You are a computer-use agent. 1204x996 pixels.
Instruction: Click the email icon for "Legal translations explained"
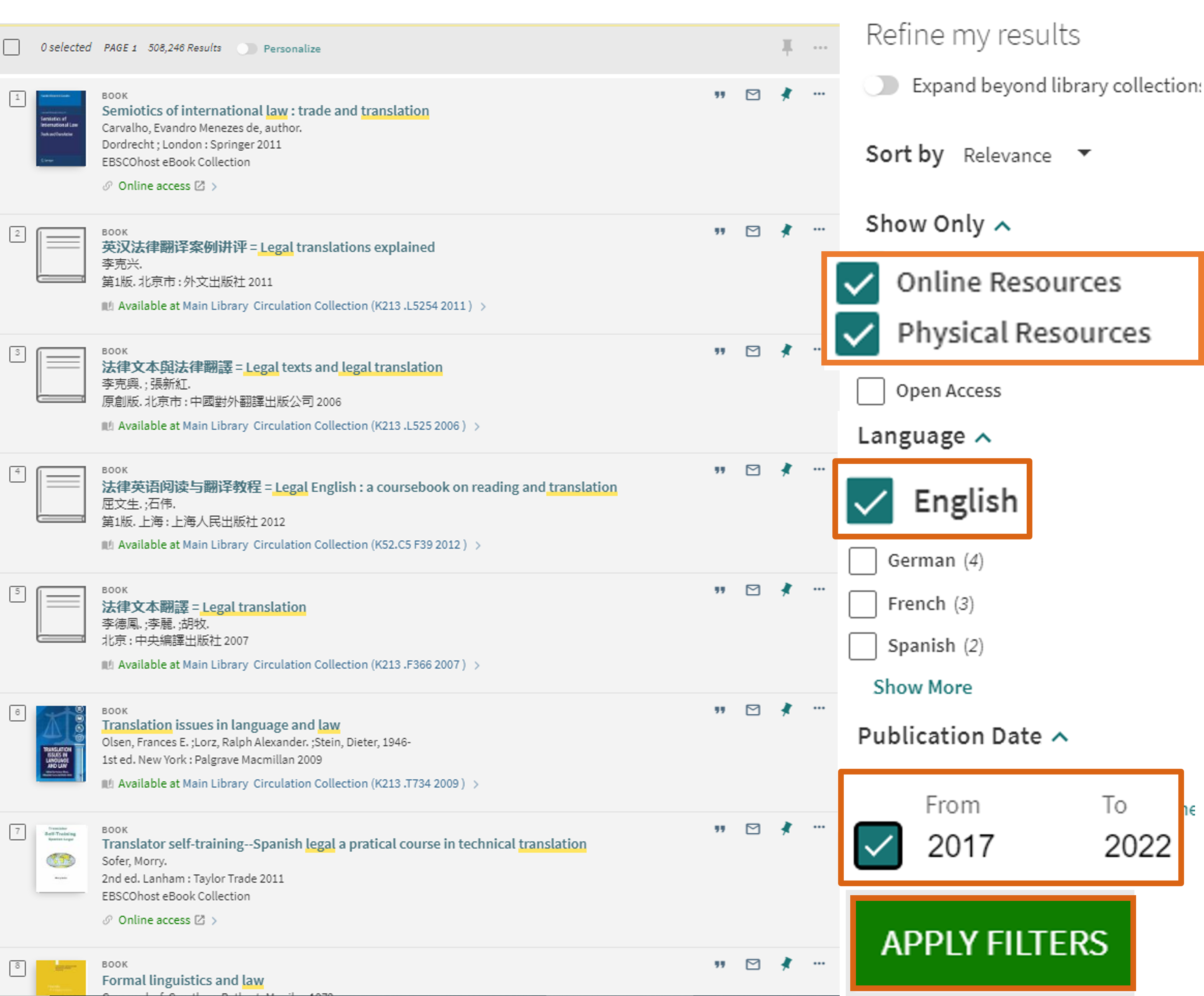click(x=752, y=231)
